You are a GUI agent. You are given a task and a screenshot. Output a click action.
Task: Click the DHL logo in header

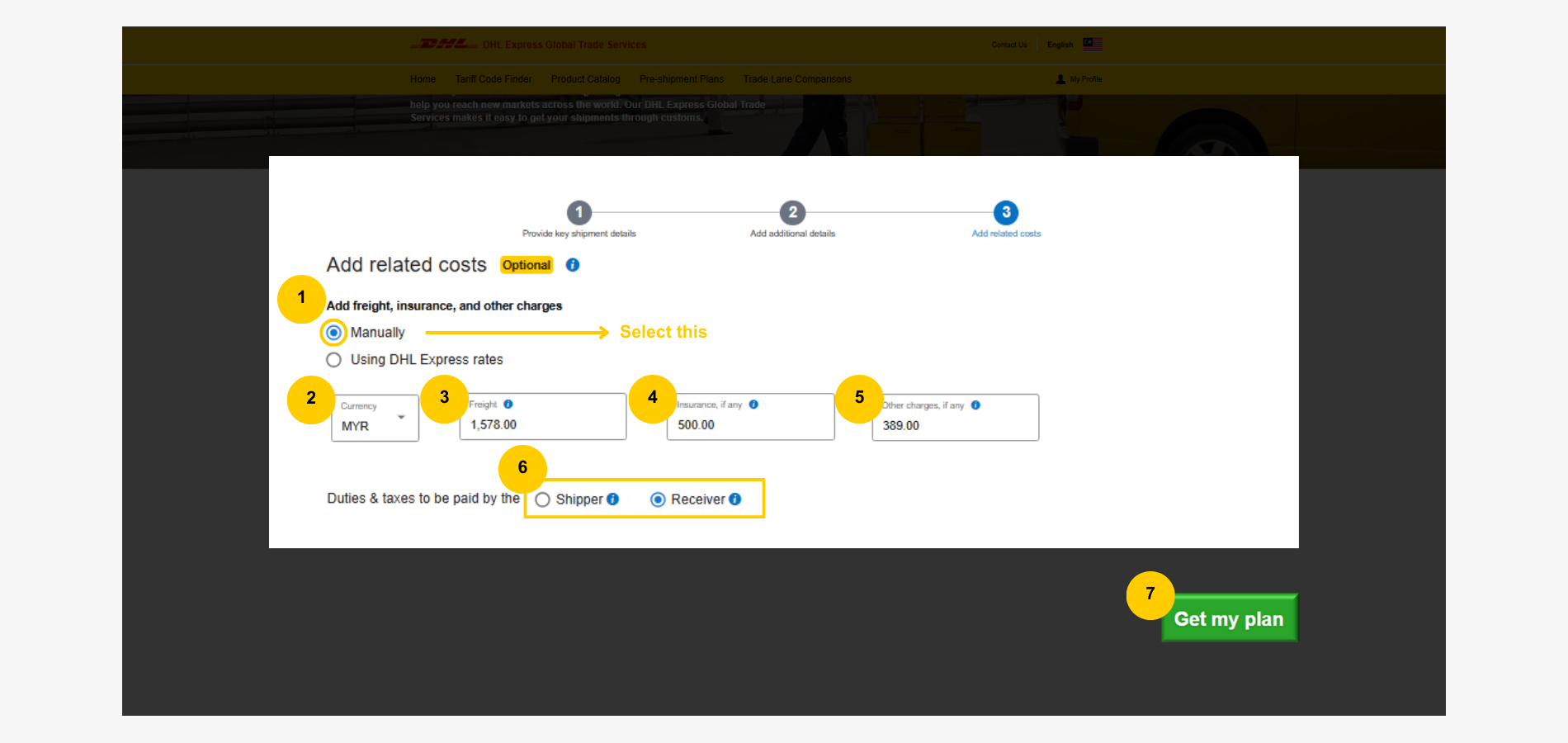click(x=444, y=44)
